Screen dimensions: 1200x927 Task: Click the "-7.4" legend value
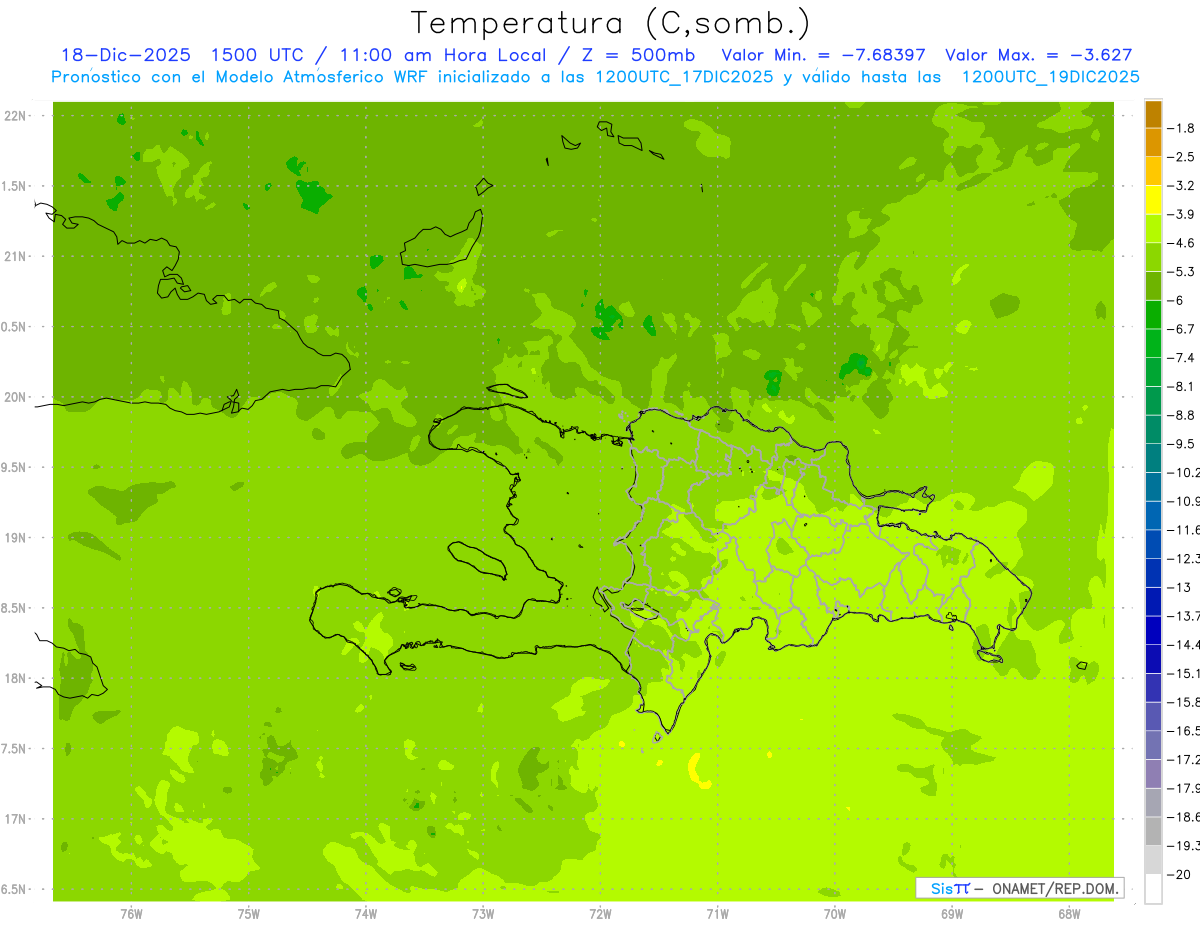point(1181,358)
